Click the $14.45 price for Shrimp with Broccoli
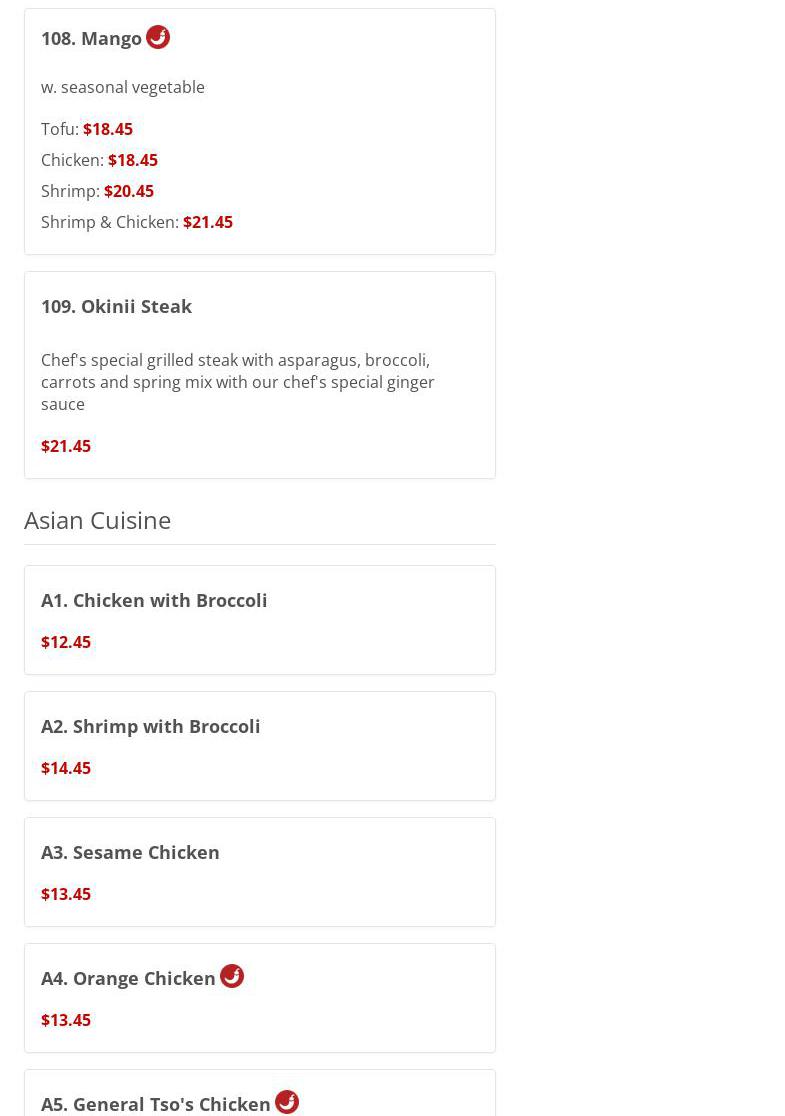 [x=66, y=768]
